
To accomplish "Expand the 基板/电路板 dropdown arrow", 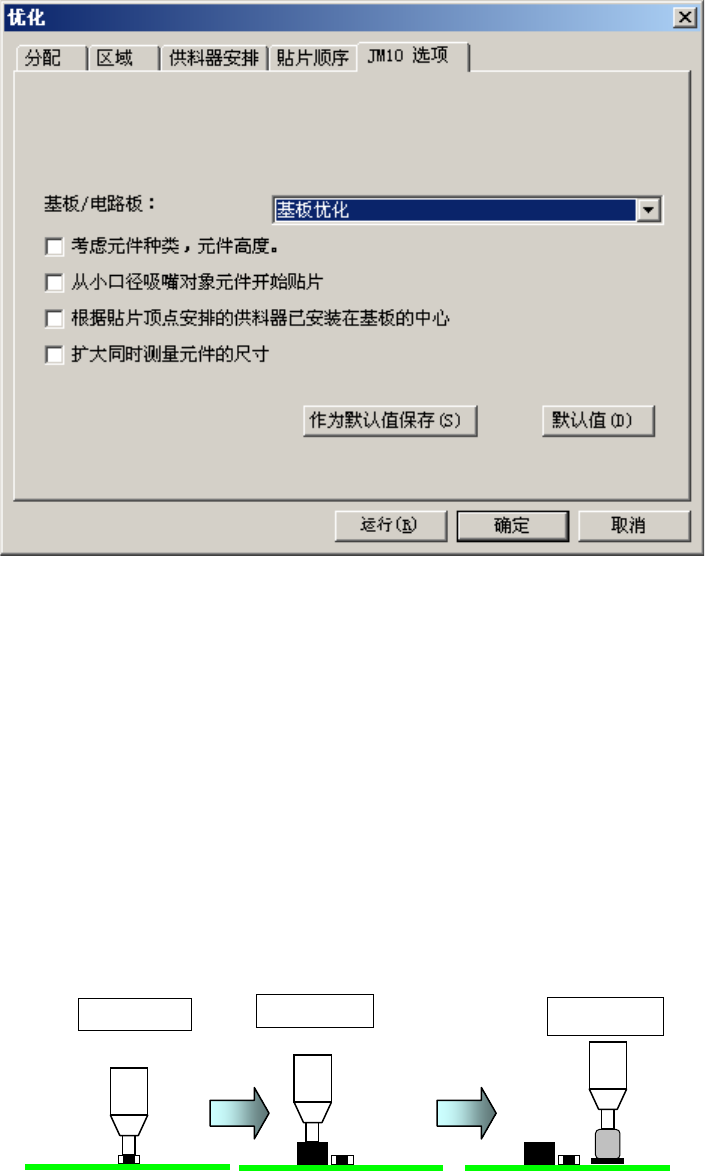I will [648, 210].
